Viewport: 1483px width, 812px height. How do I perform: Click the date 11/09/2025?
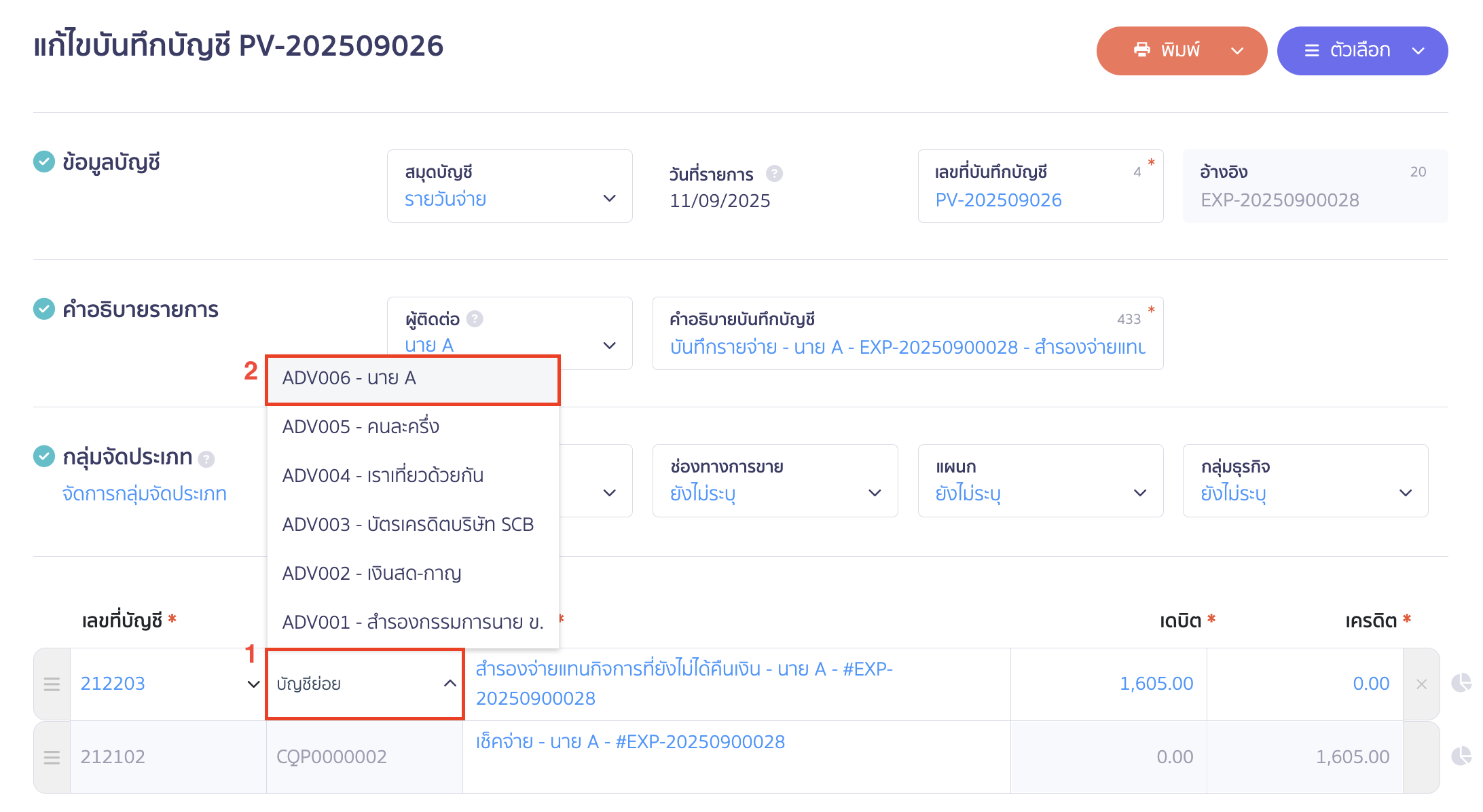(x=720, y=201)
